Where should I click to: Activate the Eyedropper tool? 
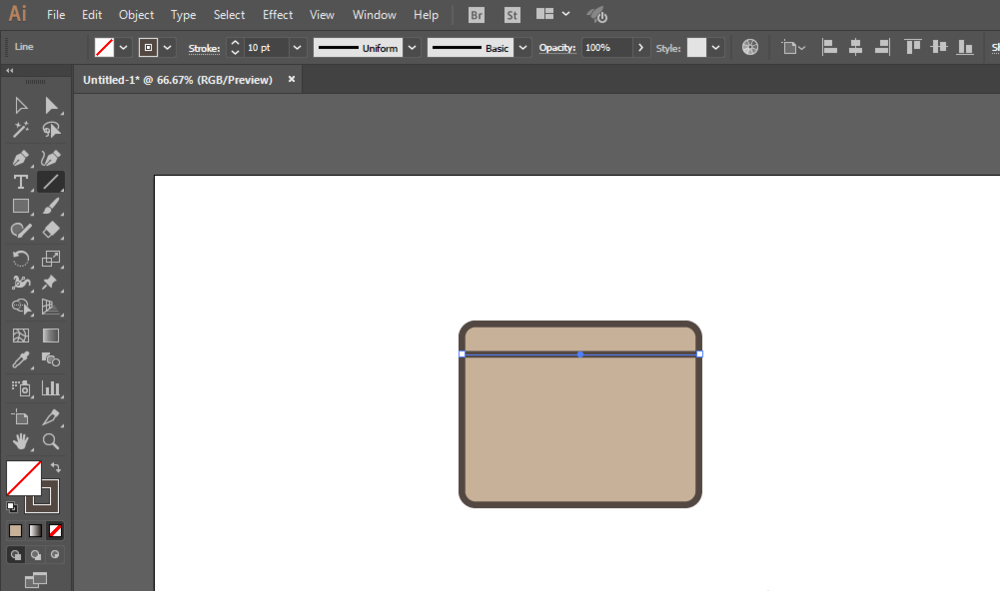[20, 360]
